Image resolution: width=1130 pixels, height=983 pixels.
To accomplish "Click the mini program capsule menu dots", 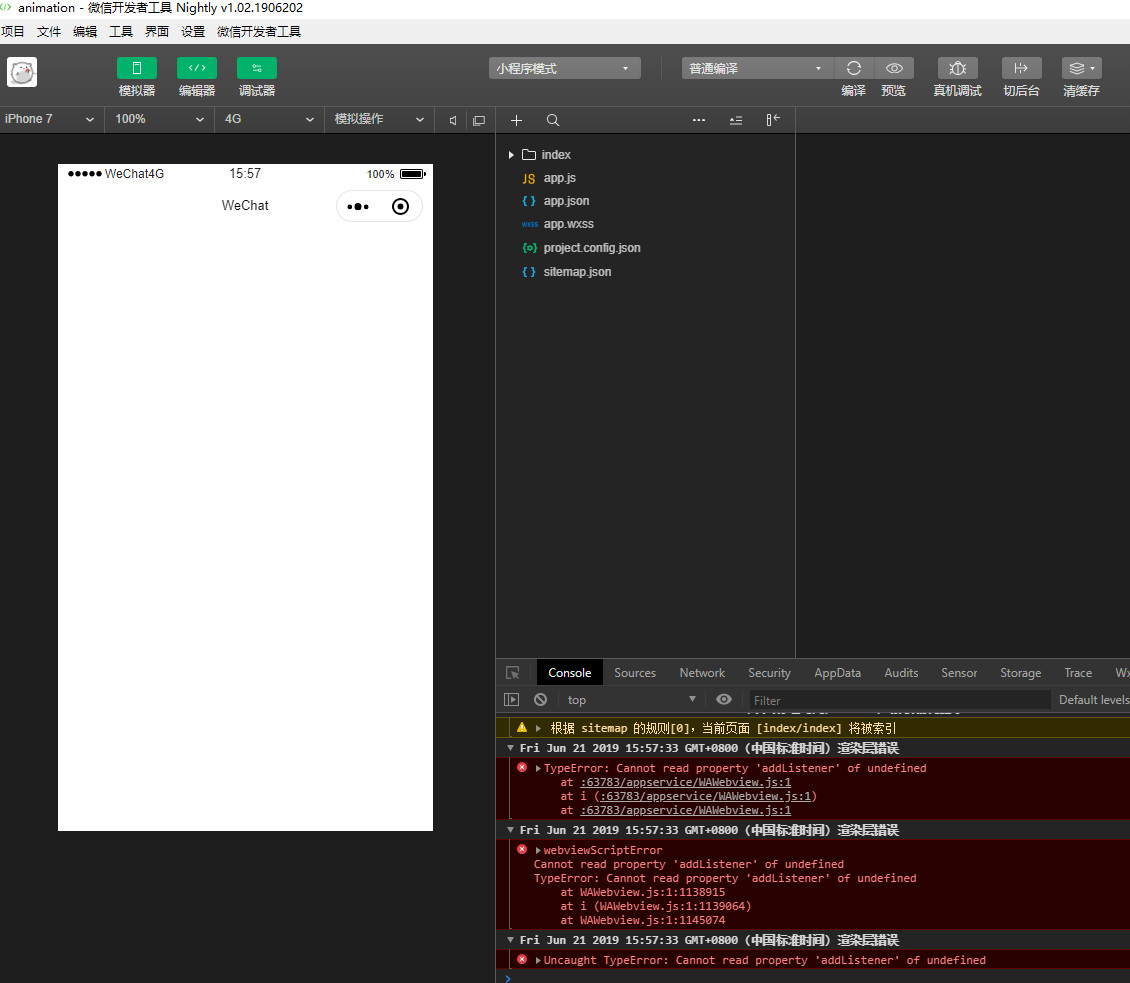I will click(x=357, y=207).
